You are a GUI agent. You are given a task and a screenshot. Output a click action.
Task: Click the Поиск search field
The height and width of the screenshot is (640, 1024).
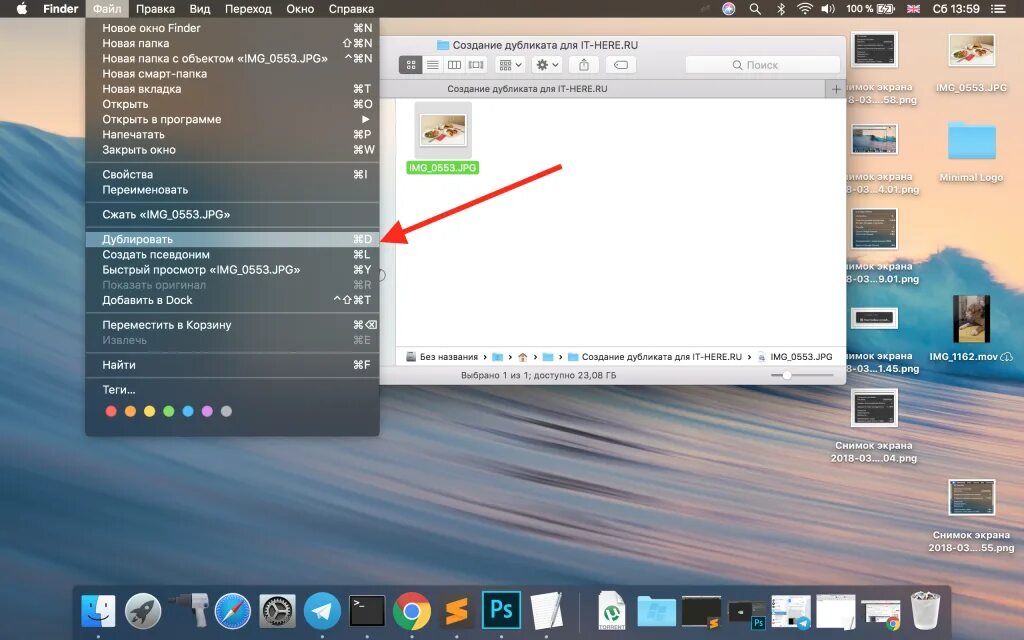pos(762,65)
